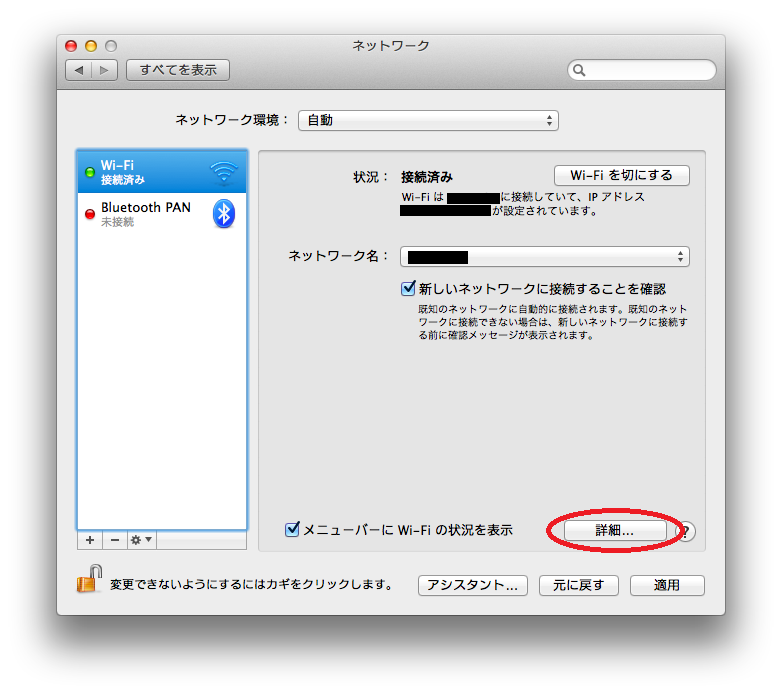The image size is (782, 694).
Task: Select the Bluetooth PAN service in the sidebar
Action: point(162,214)
